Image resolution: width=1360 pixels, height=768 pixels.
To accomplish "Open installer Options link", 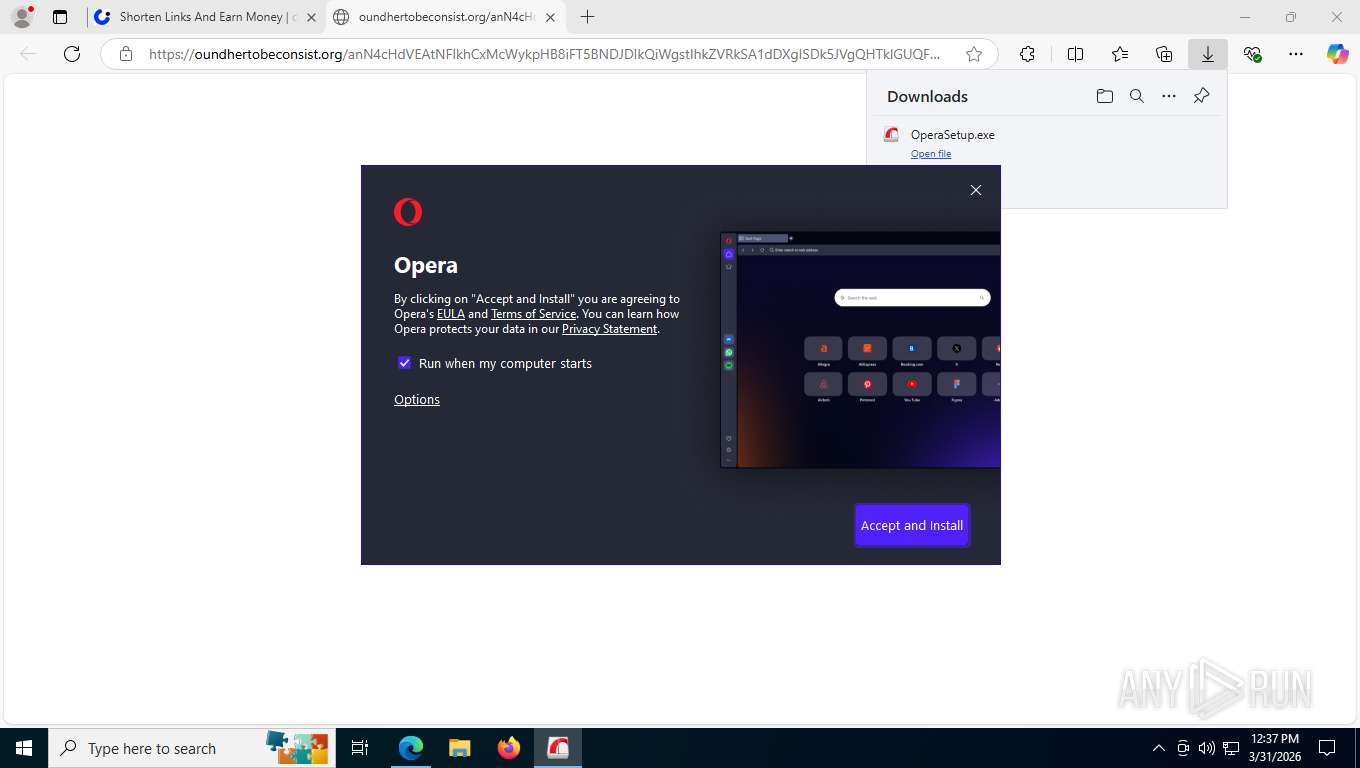I will click(417, 400).
